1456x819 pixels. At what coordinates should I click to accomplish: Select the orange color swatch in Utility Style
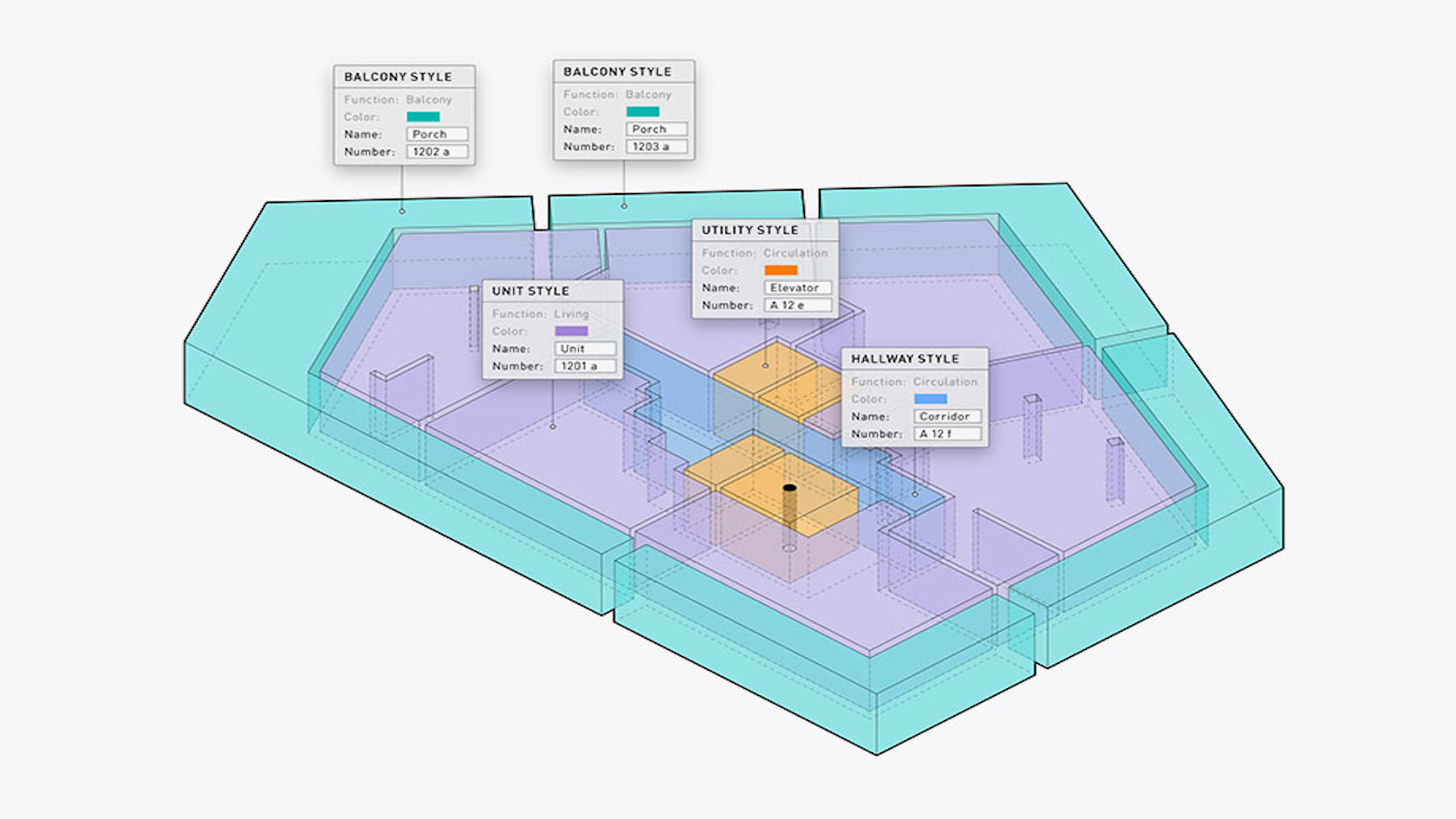781,270
